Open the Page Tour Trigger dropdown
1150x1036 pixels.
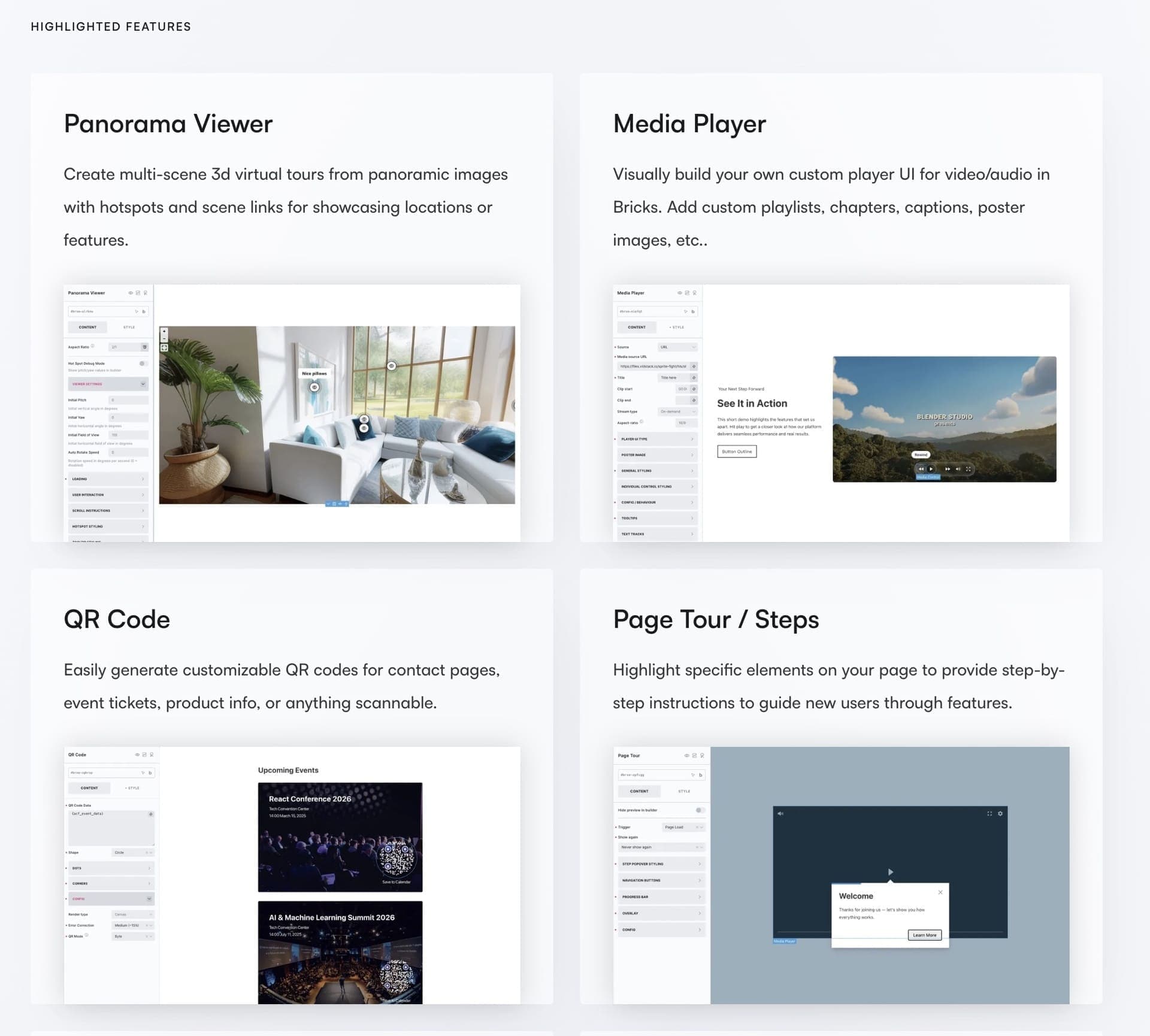click(x=683, y=827)
